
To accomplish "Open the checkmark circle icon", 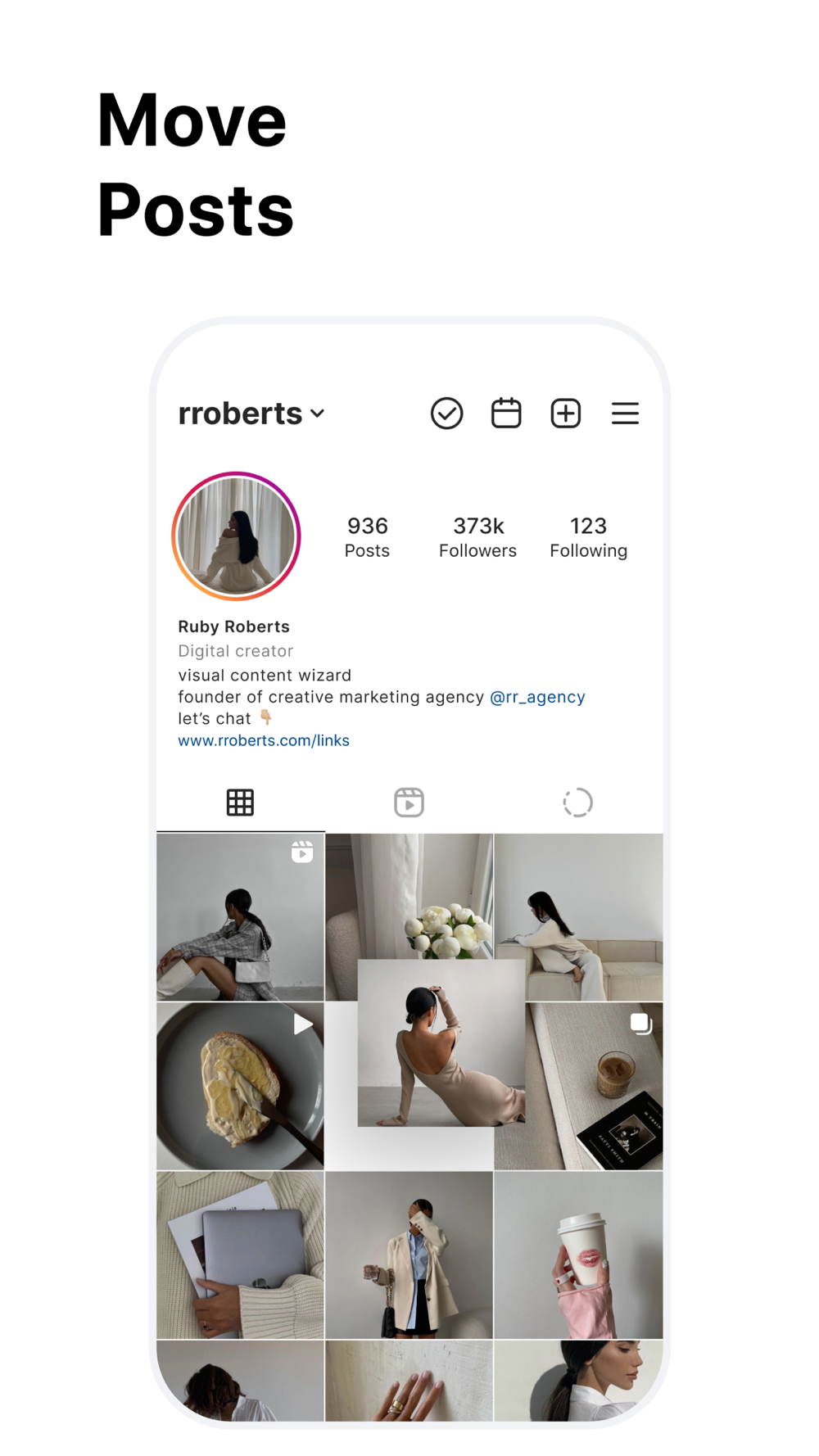I will point(446,414).
